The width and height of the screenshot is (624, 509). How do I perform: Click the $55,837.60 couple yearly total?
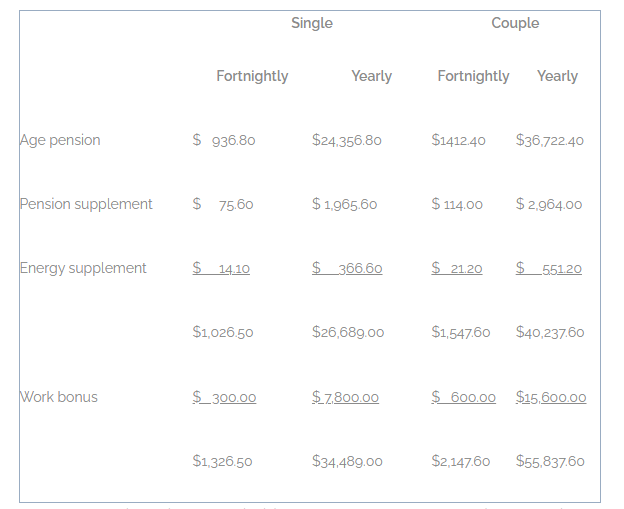point(550,461)
